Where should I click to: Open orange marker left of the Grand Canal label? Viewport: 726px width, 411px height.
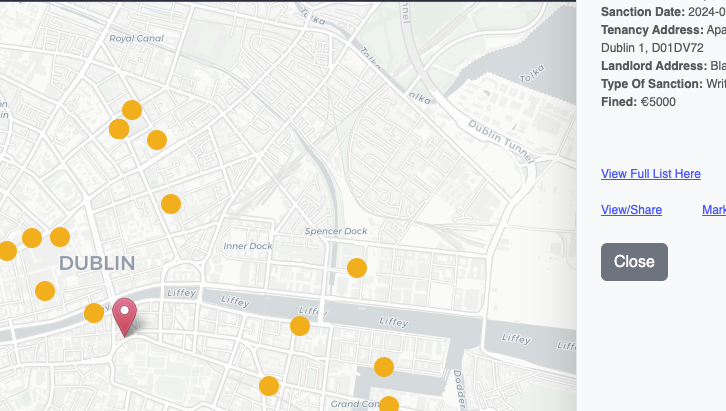tap(269, 386)
